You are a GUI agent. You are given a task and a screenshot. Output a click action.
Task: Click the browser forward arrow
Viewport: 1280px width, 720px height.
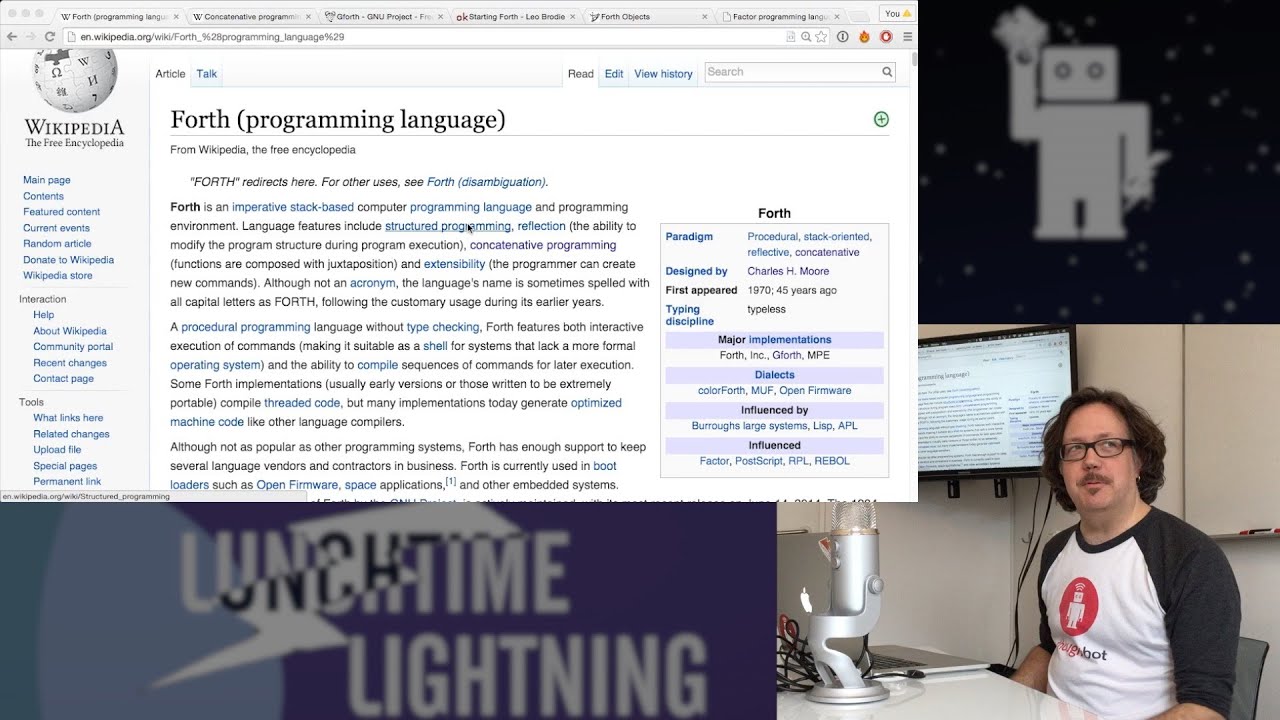point(30,36)
